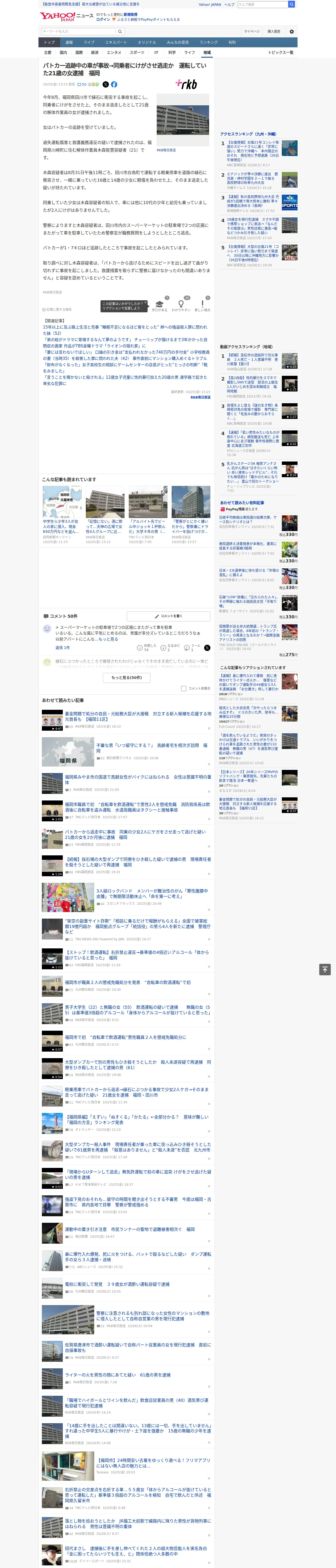Share the article on Facebook

(x=114, y=85)
